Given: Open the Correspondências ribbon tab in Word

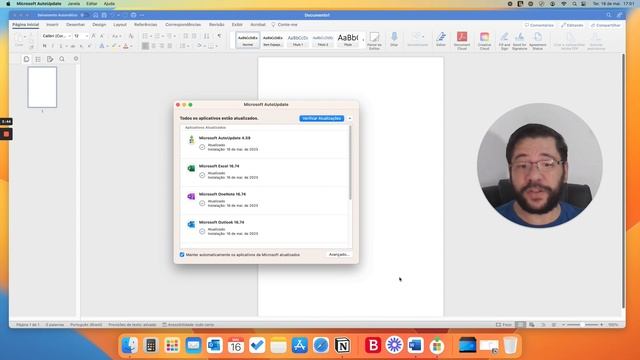Looking at the screenshot, I should (x=183, y=25).
